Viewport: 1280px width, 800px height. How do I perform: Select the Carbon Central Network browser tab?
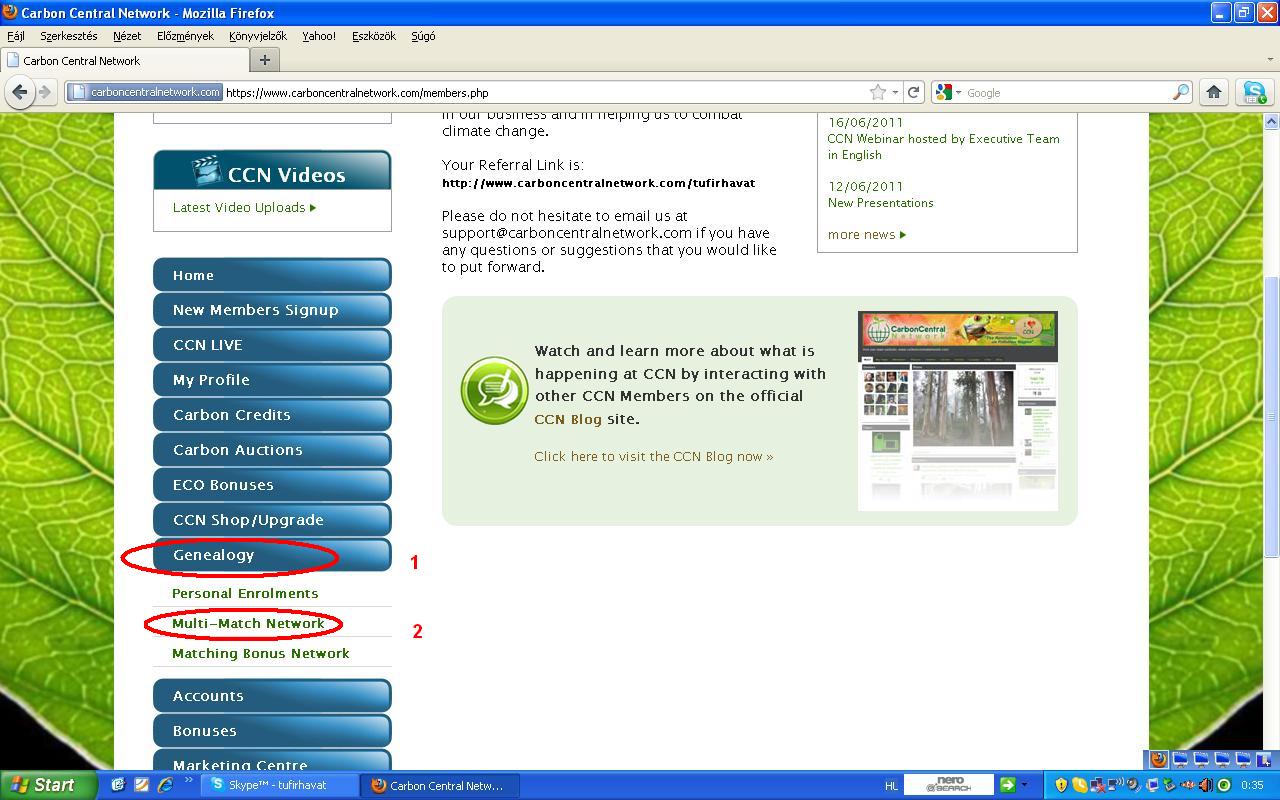click(124, 60)
